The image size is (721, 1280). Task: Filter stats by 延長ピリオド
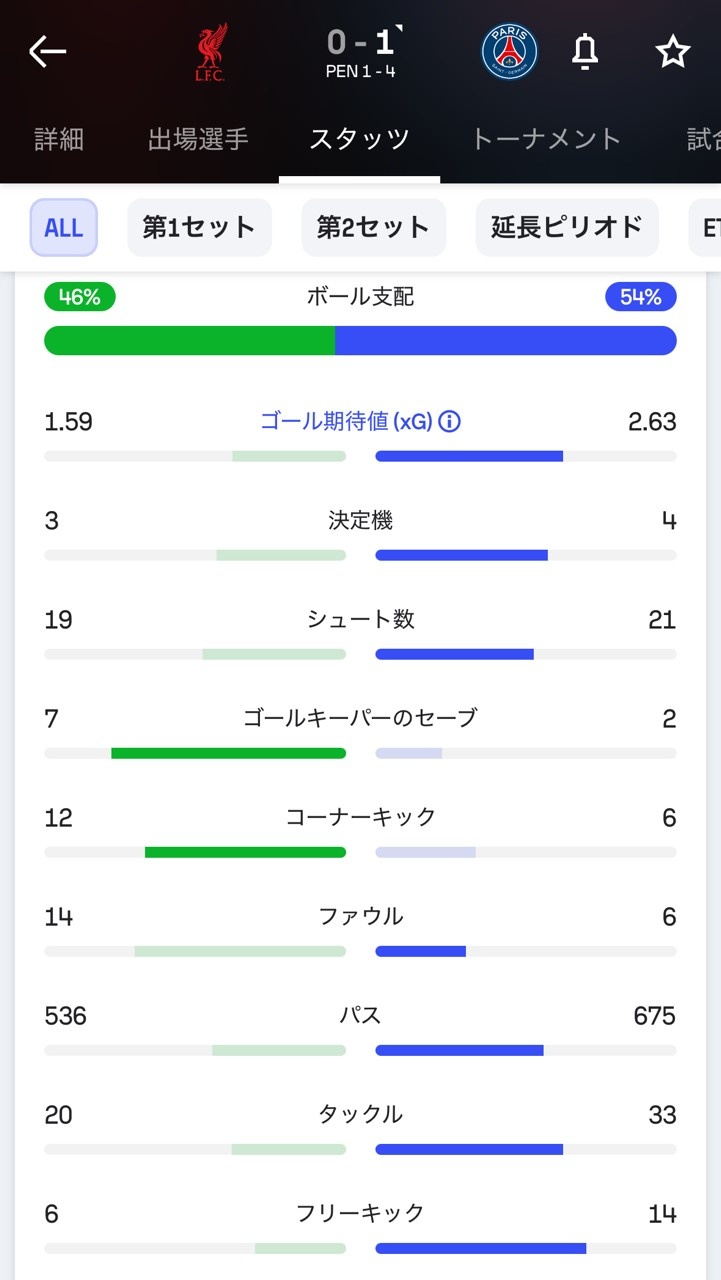pyautogui.click(x=567, y=228)
